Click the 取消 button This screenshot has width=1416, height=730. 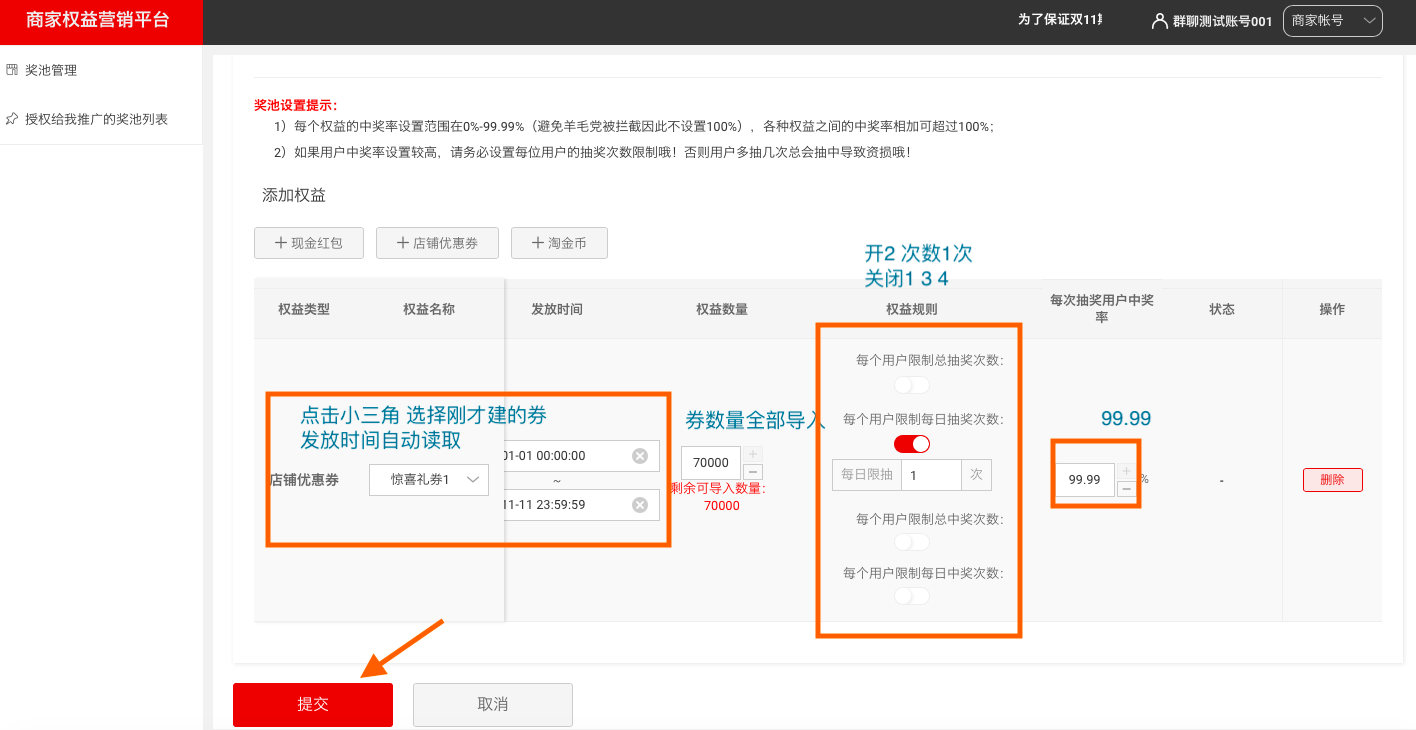493,705
